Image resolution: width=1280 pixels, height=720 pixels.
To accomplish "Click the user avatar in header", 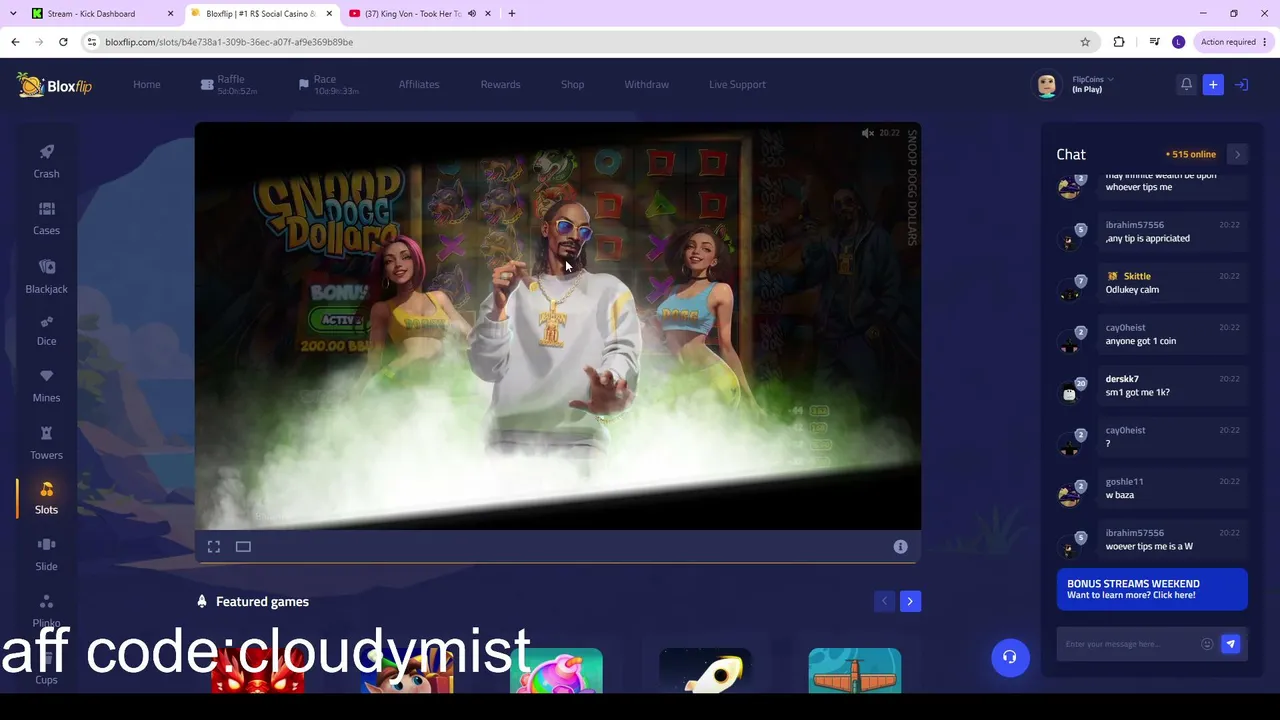I will click(x=1047, y=85).
